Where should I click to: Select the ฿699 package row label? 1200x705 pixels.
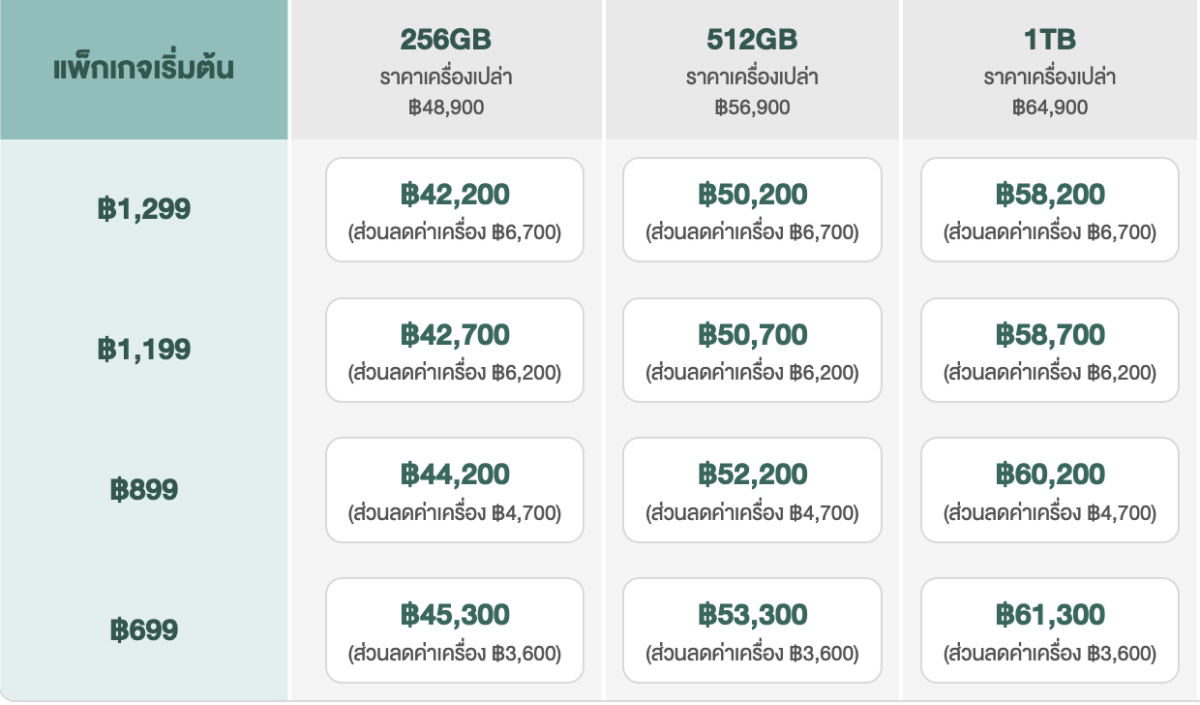pyautogui.click(x=144, y=630)
